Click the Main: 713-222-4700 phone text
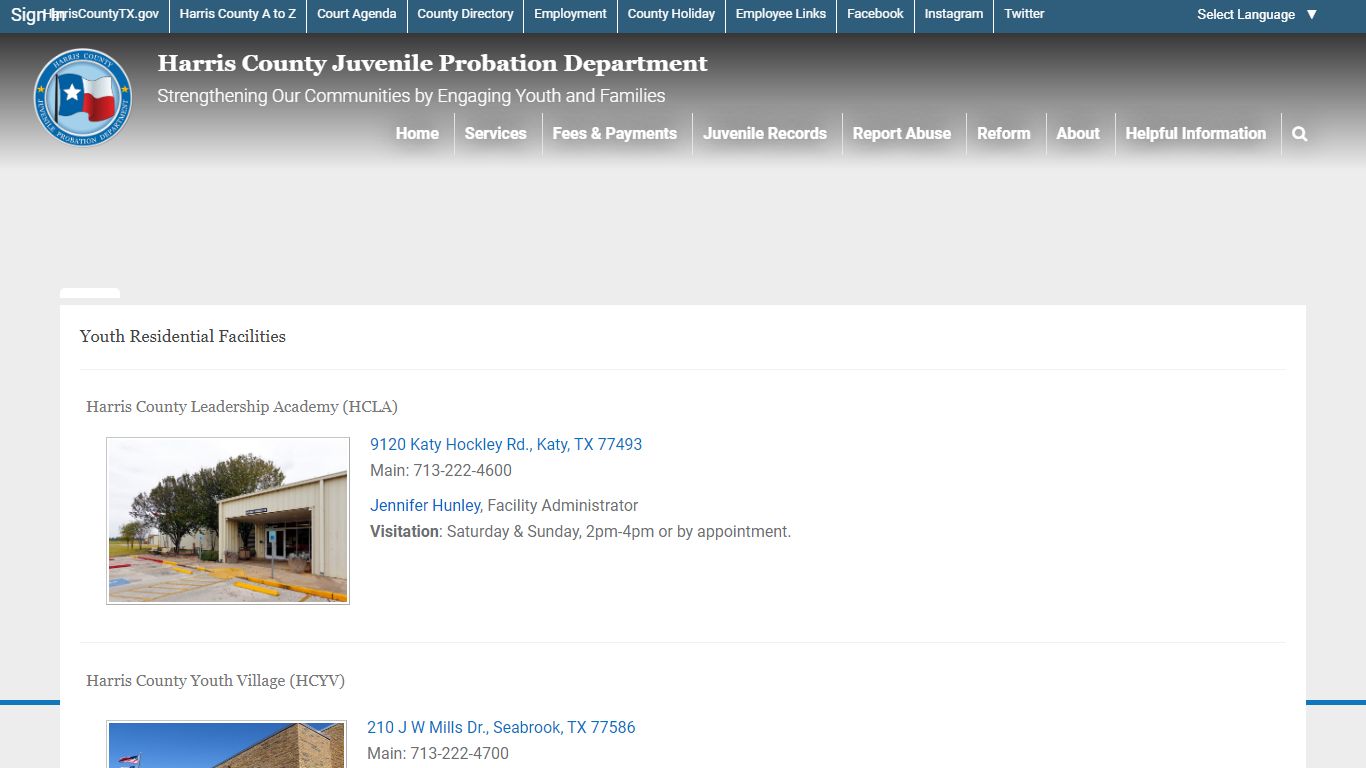1366x768 pixels. [x=438, y=754]
